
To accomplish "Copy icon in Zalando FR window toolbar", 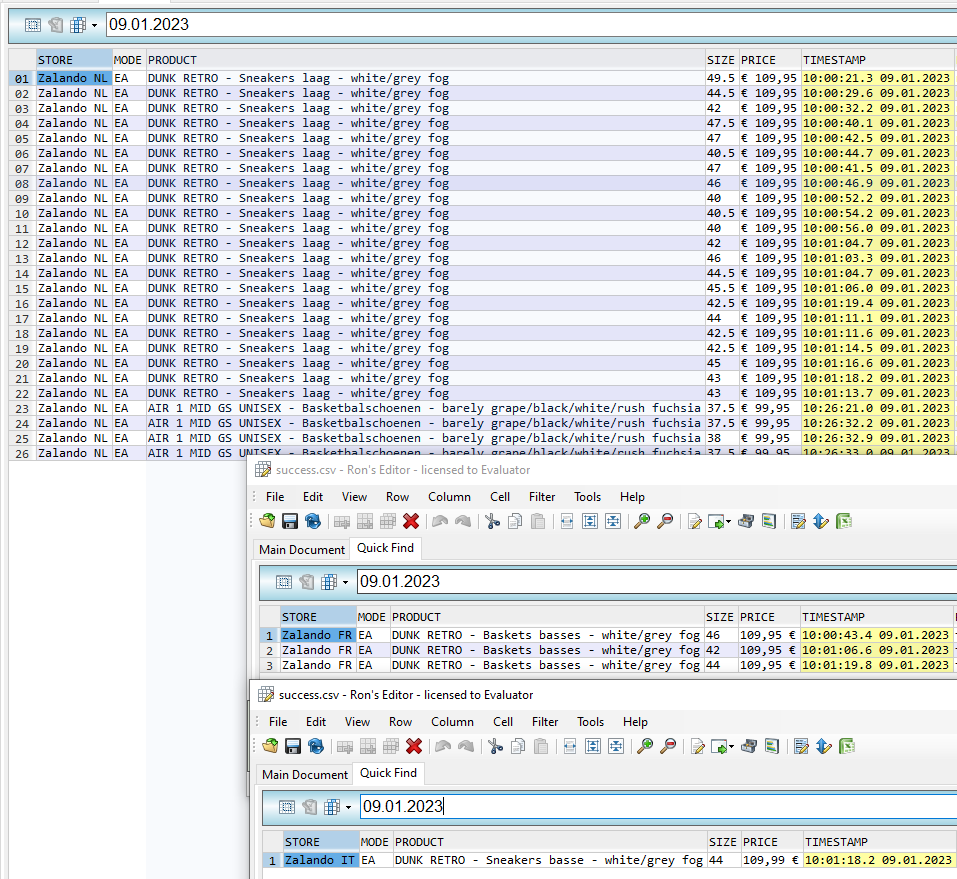I will pos(515,521).
